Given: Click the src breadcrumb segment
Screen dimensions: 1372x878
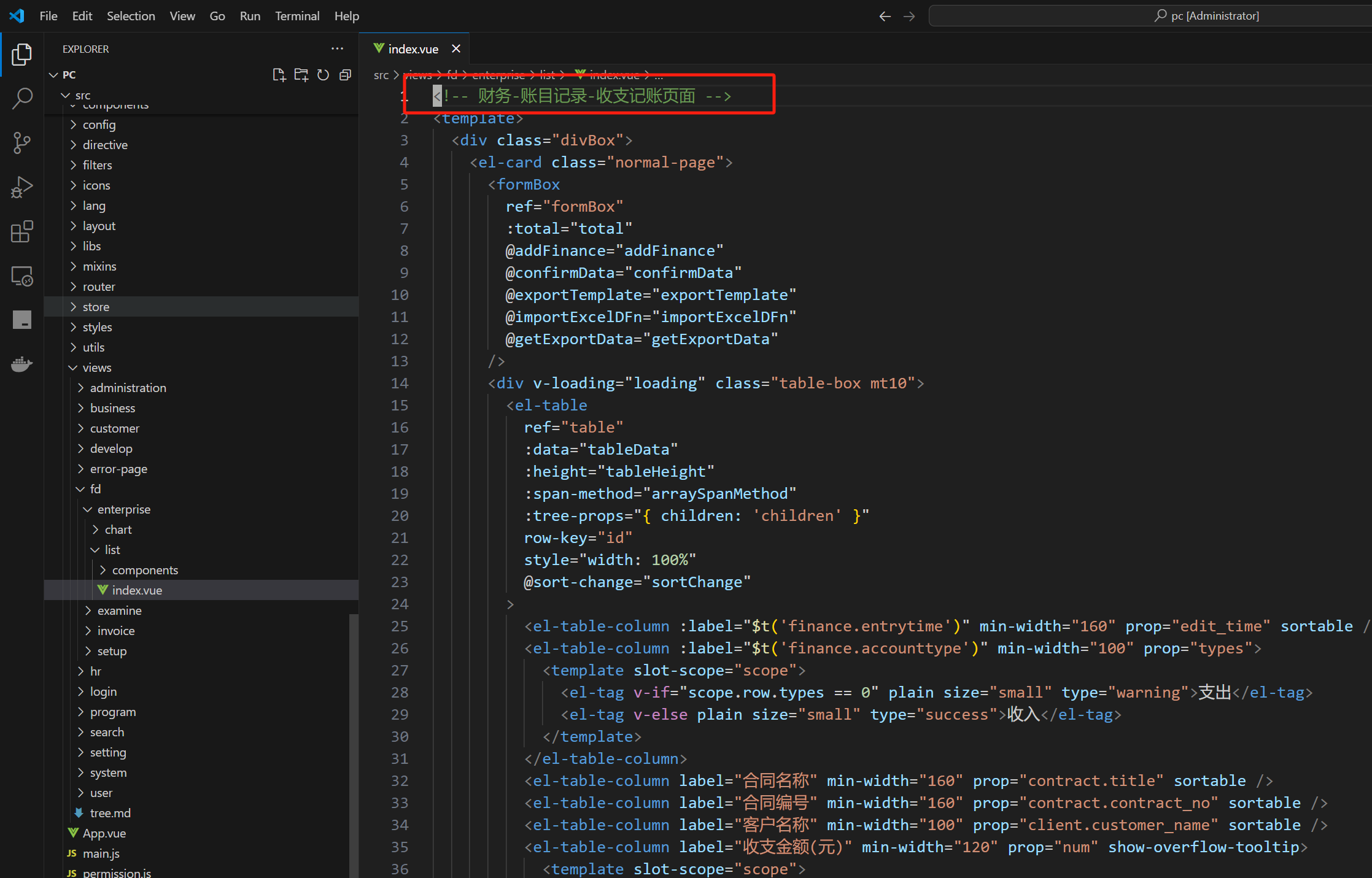Looking at the screenshot, I should [381, 75].
